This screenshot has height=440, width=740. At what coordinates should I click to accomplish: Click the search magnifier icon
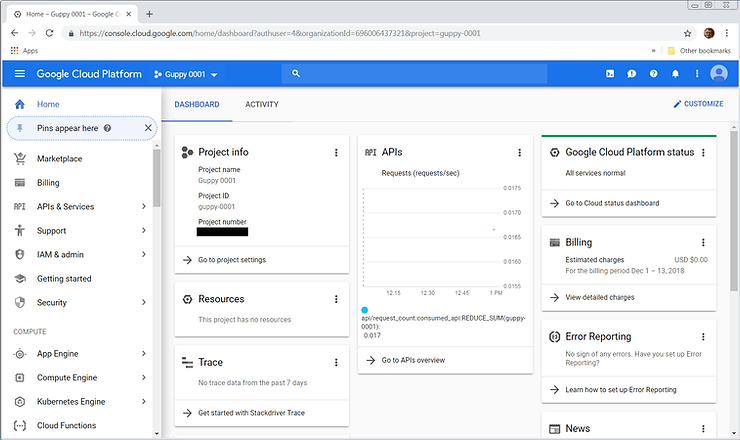coord(296,73)
